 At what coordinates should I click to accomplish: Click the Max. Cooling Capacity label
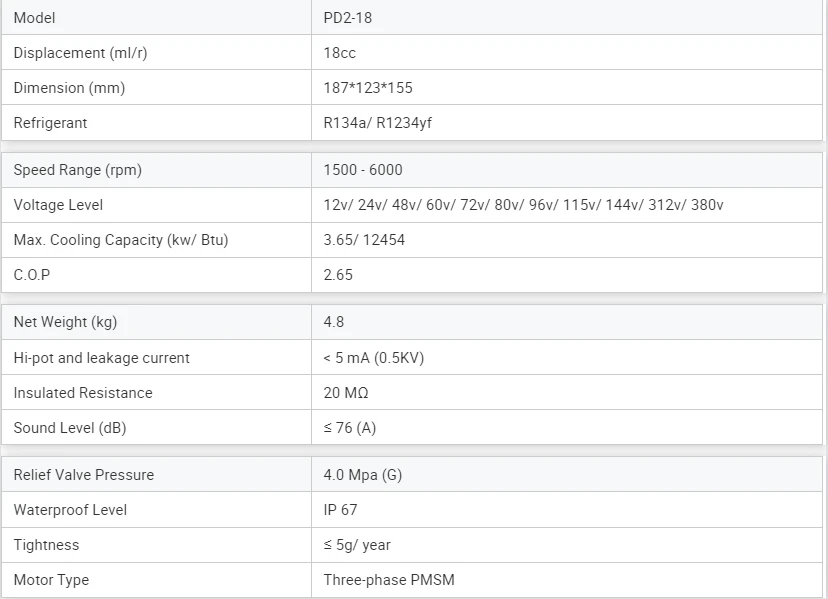pos(121,240)
